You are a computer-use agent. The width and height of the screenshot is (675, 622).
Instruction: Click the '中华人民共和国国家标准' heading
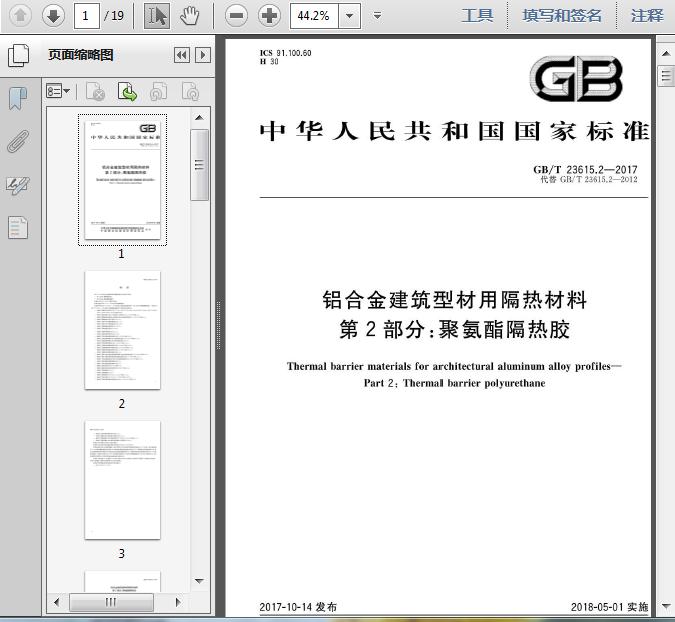(454, 131)
